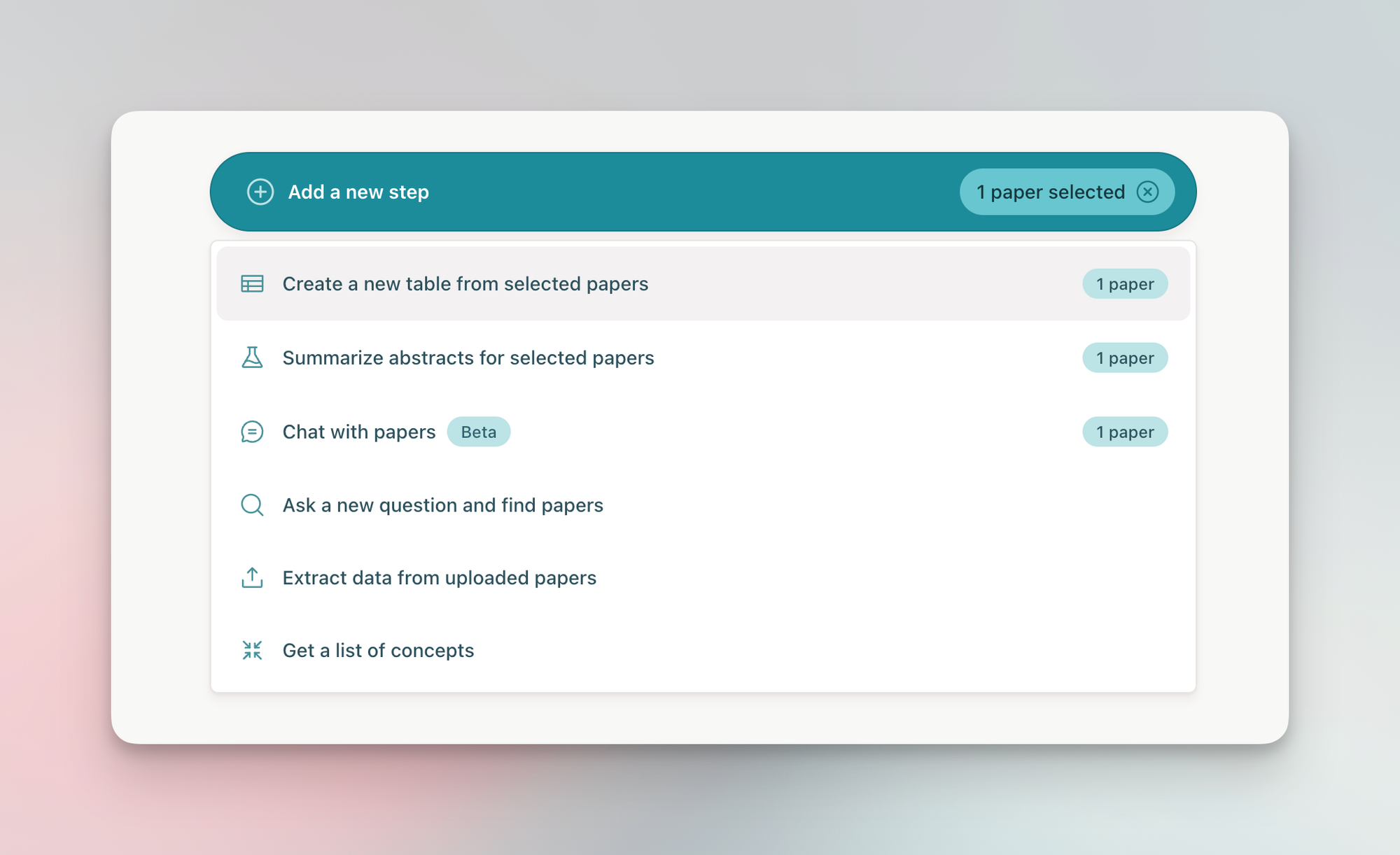Click the chat with papers speech icon
1400x855 pixels.
[x=251, y=432]
